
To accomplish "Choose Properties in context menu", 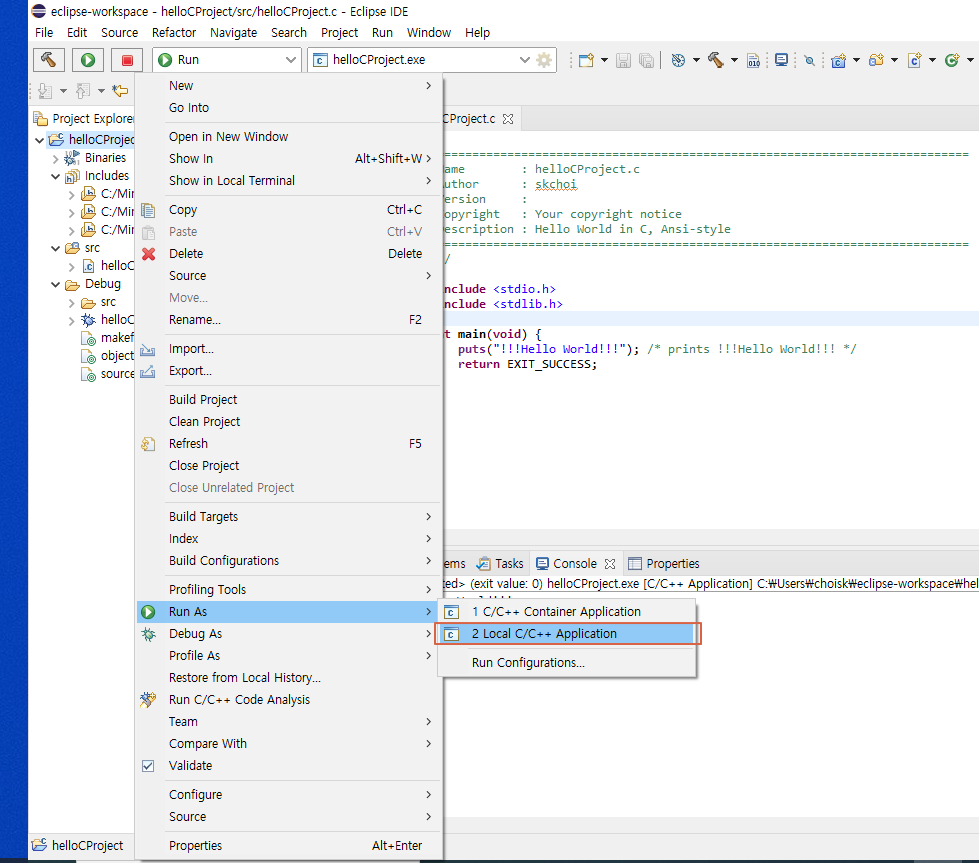I will tap(289, 846).
